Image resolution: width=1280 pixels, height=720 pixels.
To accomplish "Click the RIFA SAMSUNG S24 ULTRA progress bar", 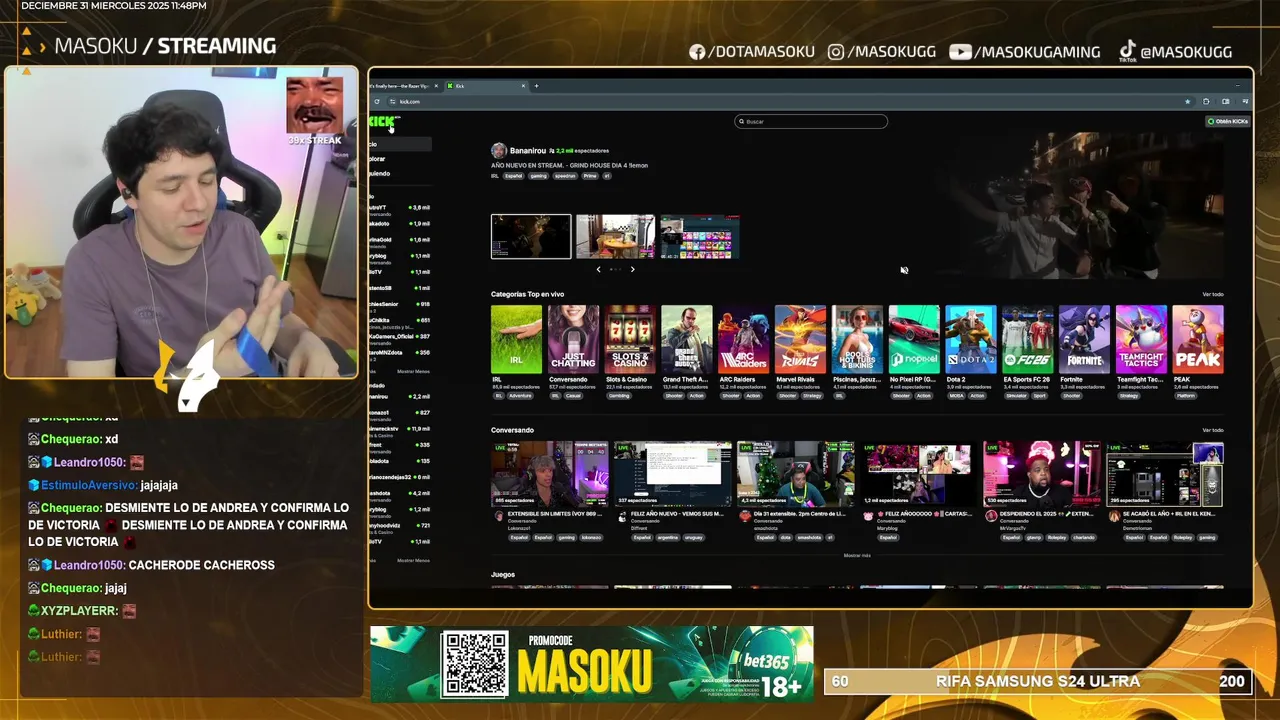I will pyautogui.click(x=1037, y=681).
